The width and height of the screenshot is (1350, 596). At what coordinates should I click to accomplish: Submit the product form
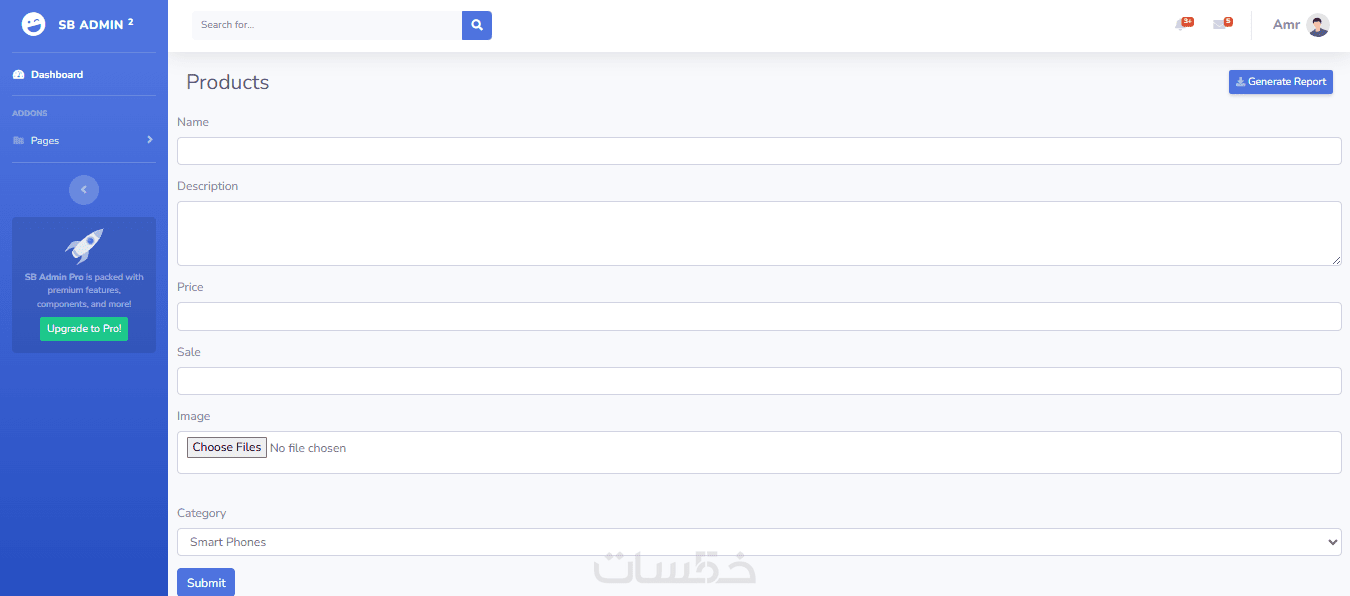coord(206,582)
